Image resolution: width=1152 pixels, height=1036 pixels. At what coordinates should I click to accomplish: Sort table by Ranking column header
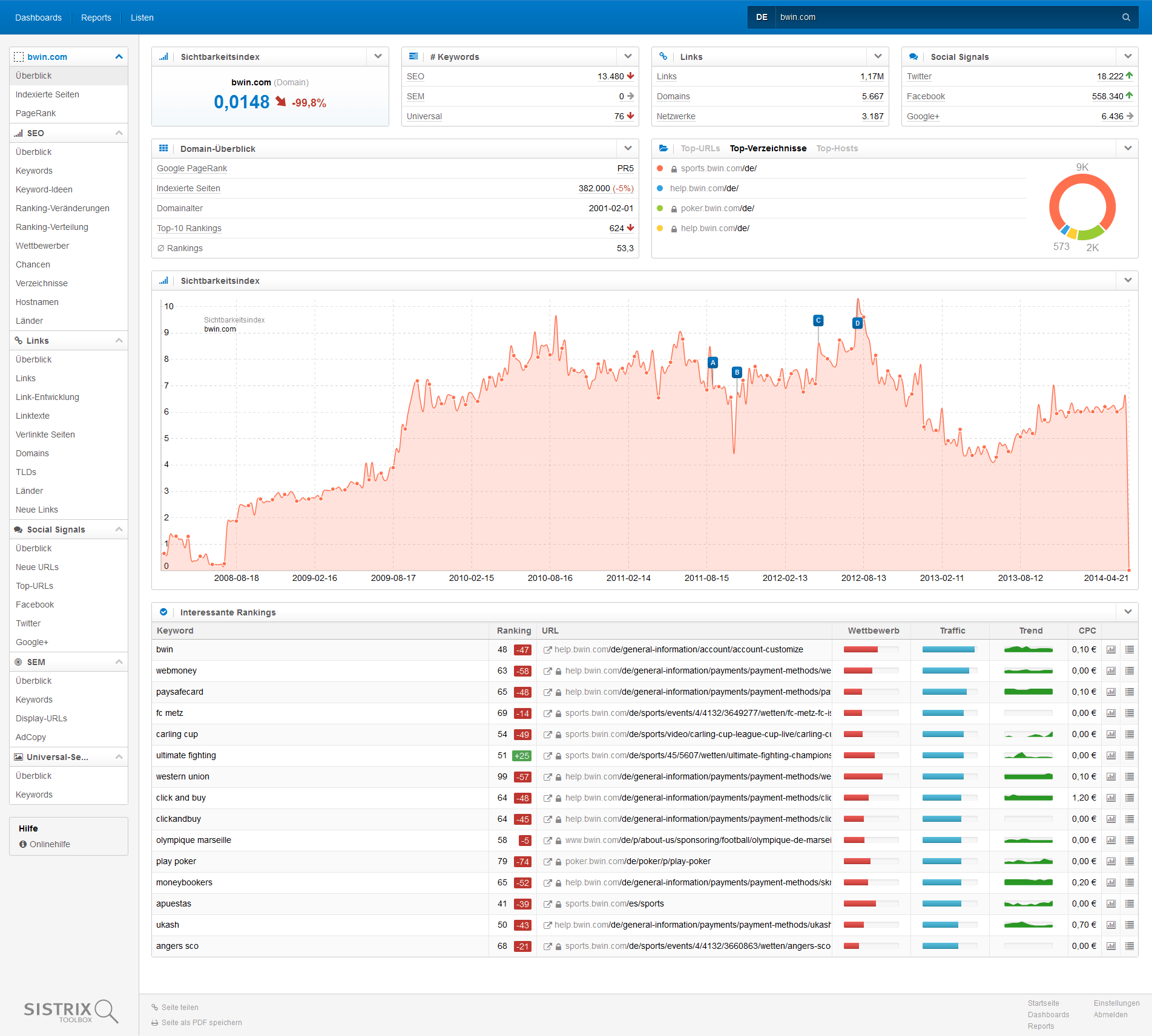pos(513,631)
